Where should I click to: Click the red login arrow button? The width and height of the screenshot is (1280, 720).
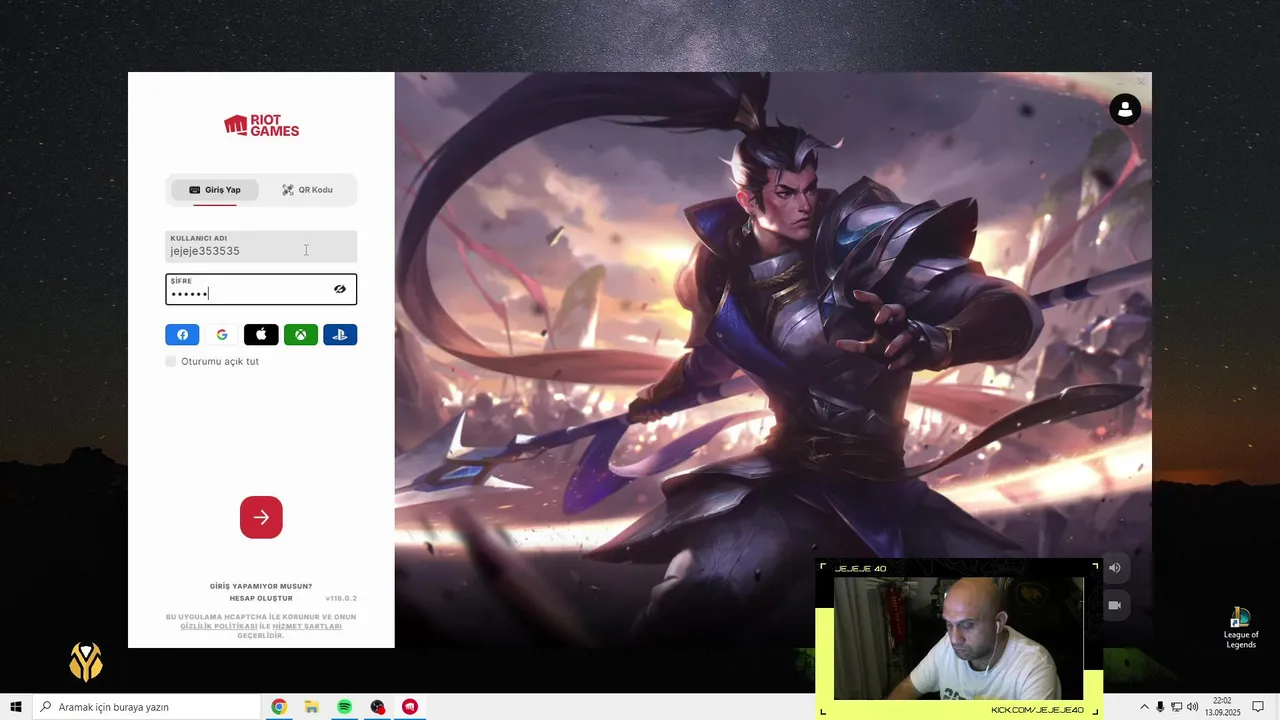pos(261,517)
